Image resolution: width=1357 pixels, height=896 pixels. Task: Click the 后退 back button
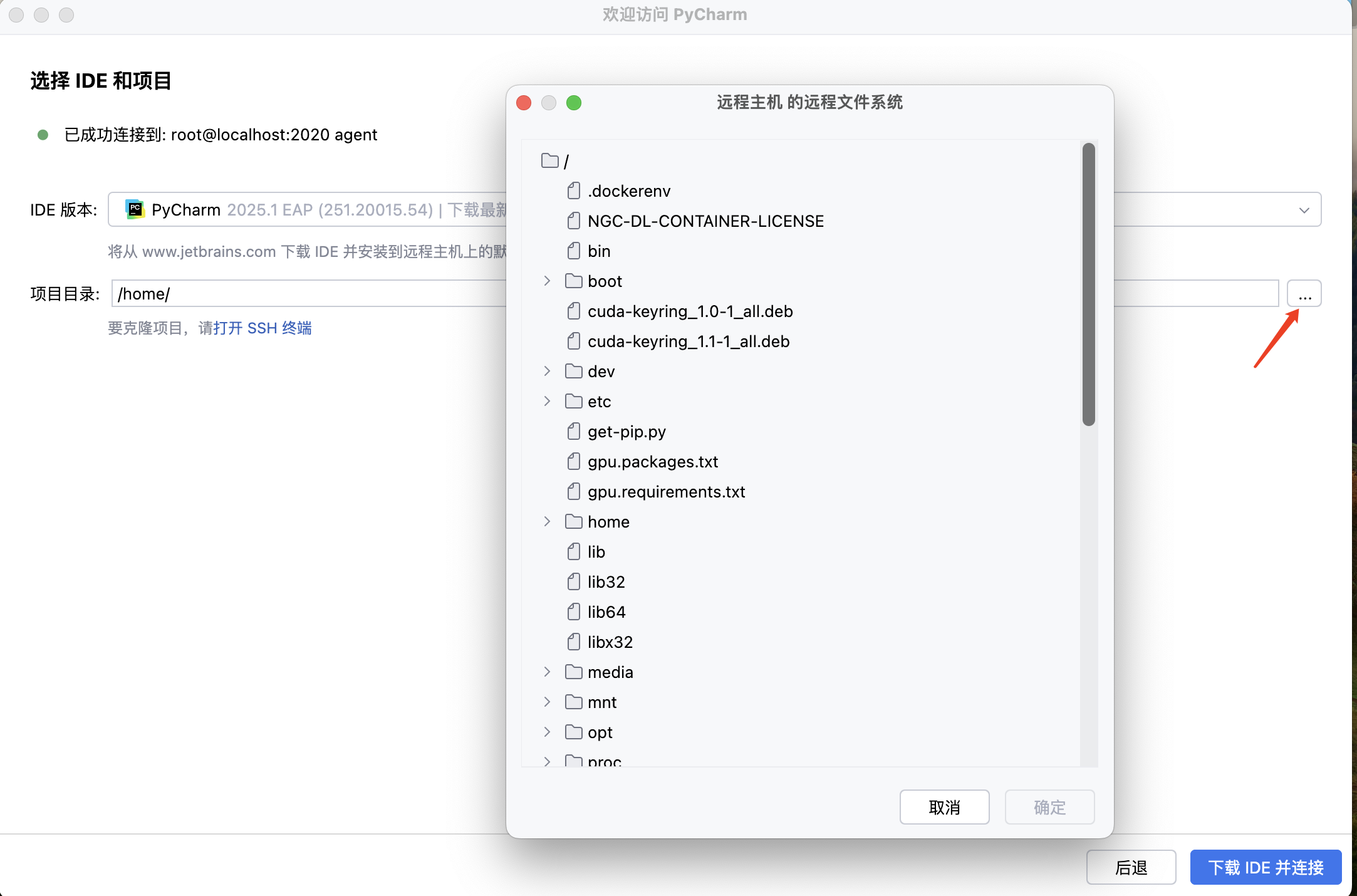pyautogui.click(x=1131, y=867)
